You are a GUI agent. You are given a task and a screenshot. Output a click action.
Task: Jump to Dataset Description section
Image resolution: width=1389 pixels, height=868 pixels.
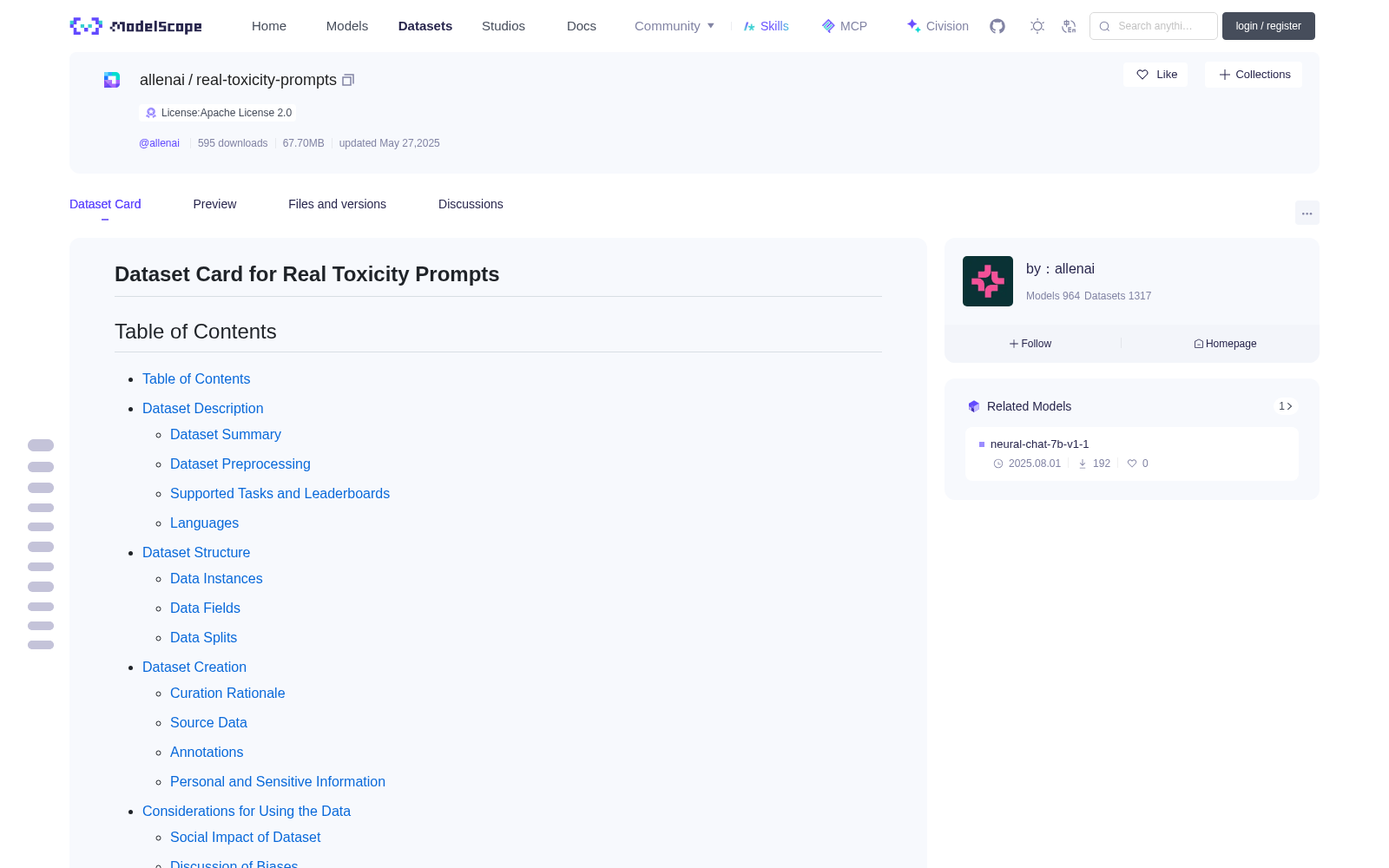(202, 408)
